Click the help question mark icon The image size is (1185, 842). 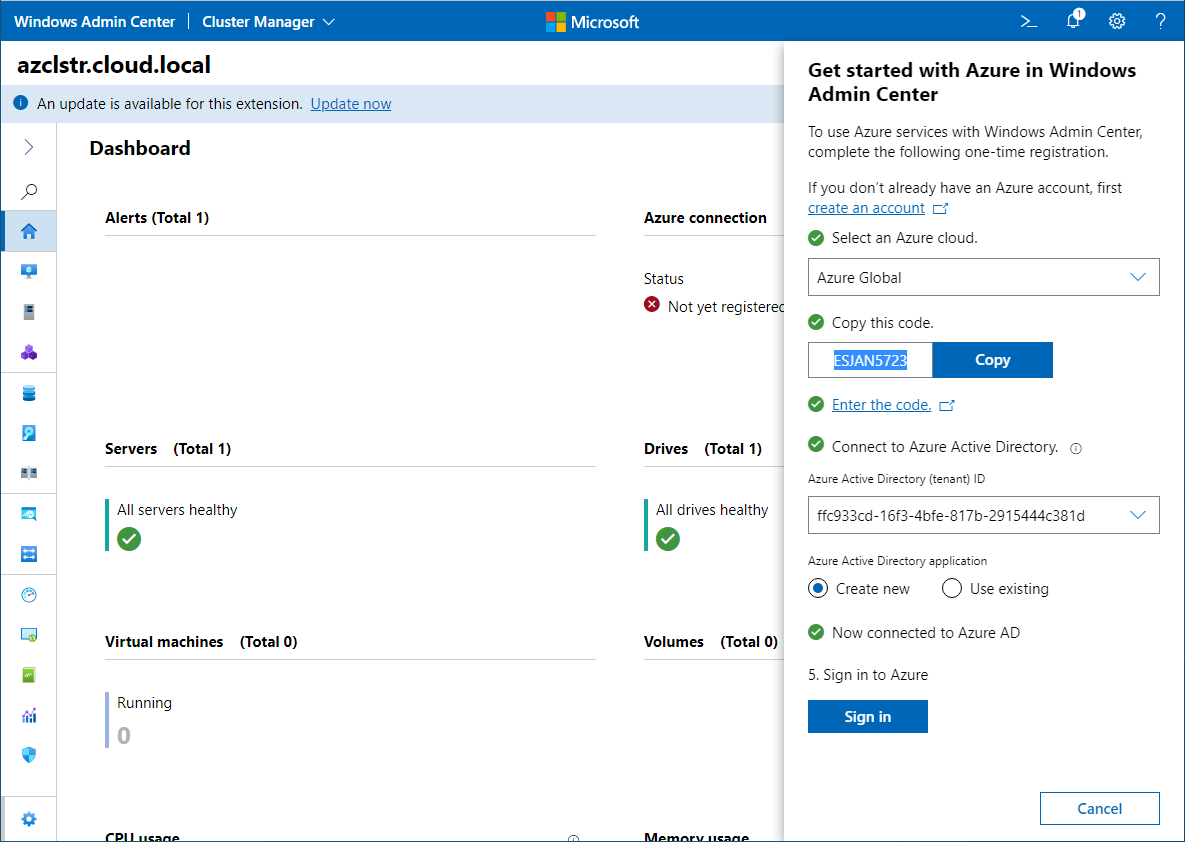pos(1160,21)
